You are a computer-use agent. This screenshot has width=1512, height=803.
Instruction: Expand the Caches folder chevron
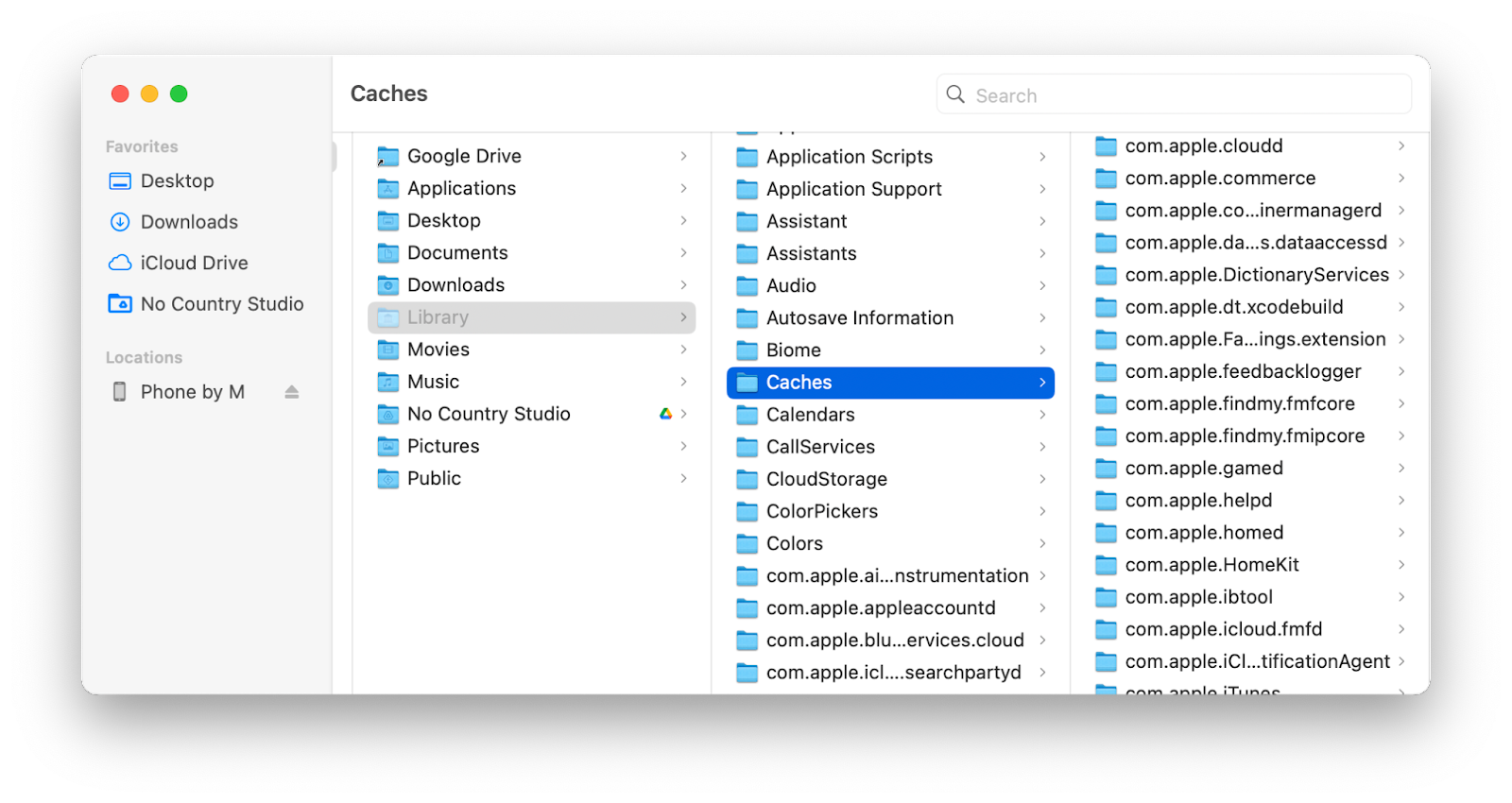[x=1041, y=383]
